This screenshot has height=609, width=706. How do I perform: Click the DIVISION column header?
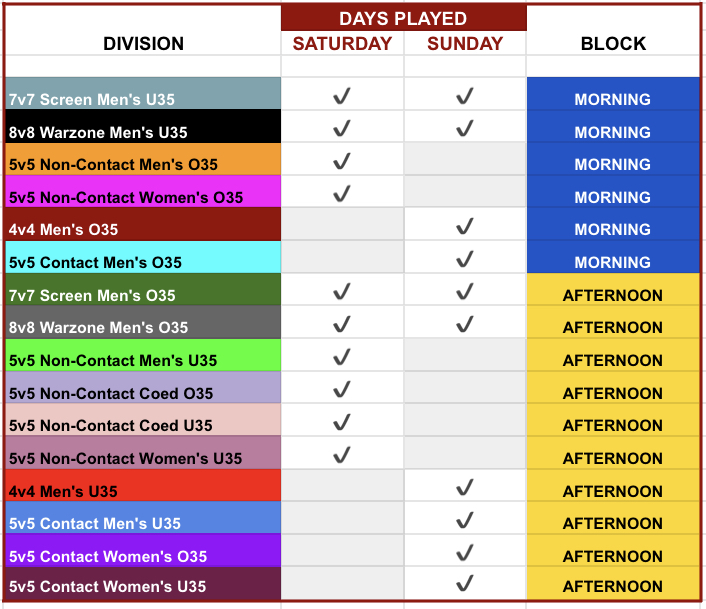pos(144,43)
